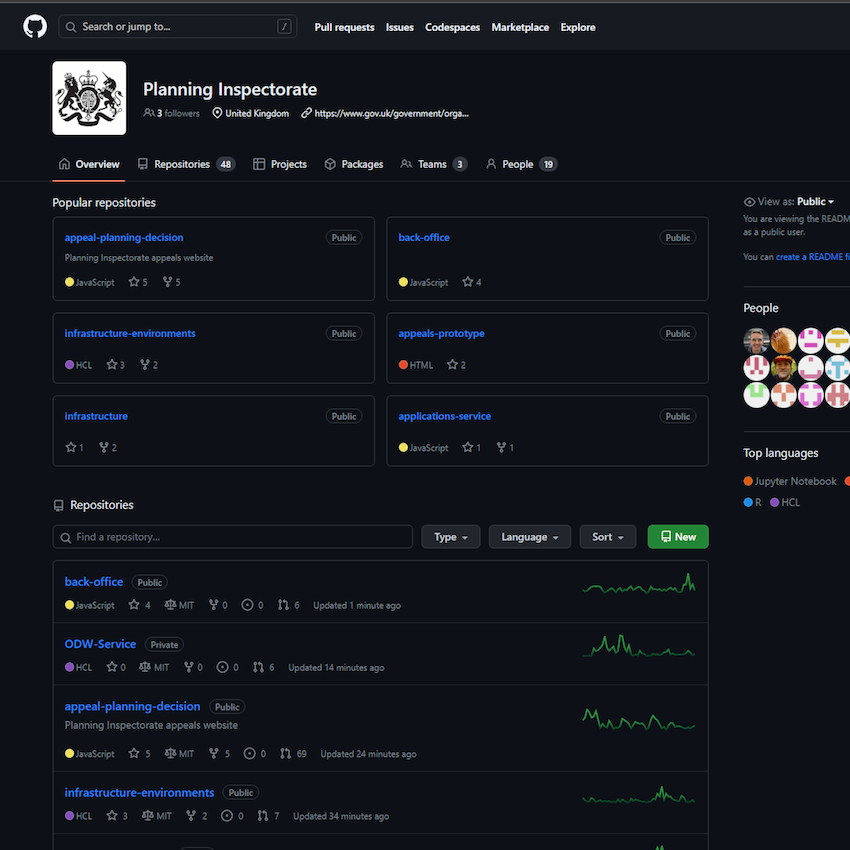This screenshot has height=850, width=850.
Task: Click the issues icon on the infrastructure-environments list row
Action: coord(227,815)
